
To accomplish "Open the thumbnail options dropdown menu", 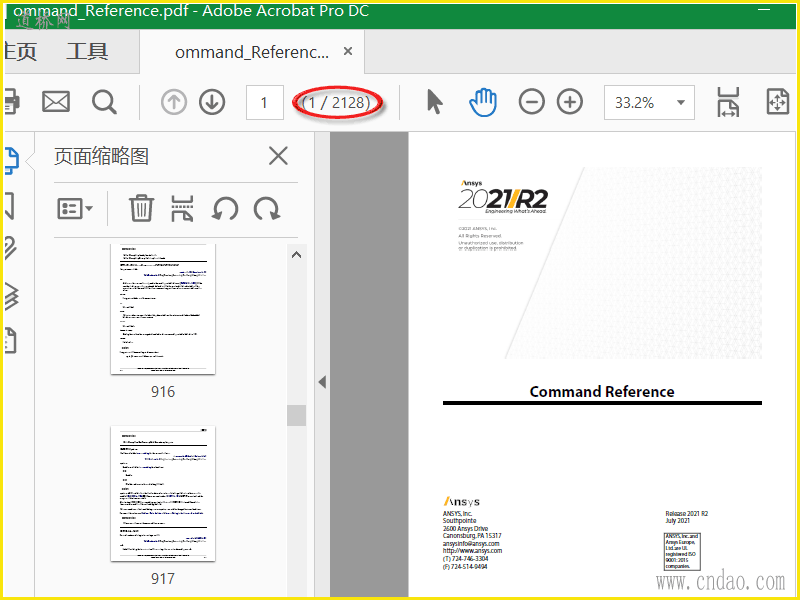I will point(74,209).
